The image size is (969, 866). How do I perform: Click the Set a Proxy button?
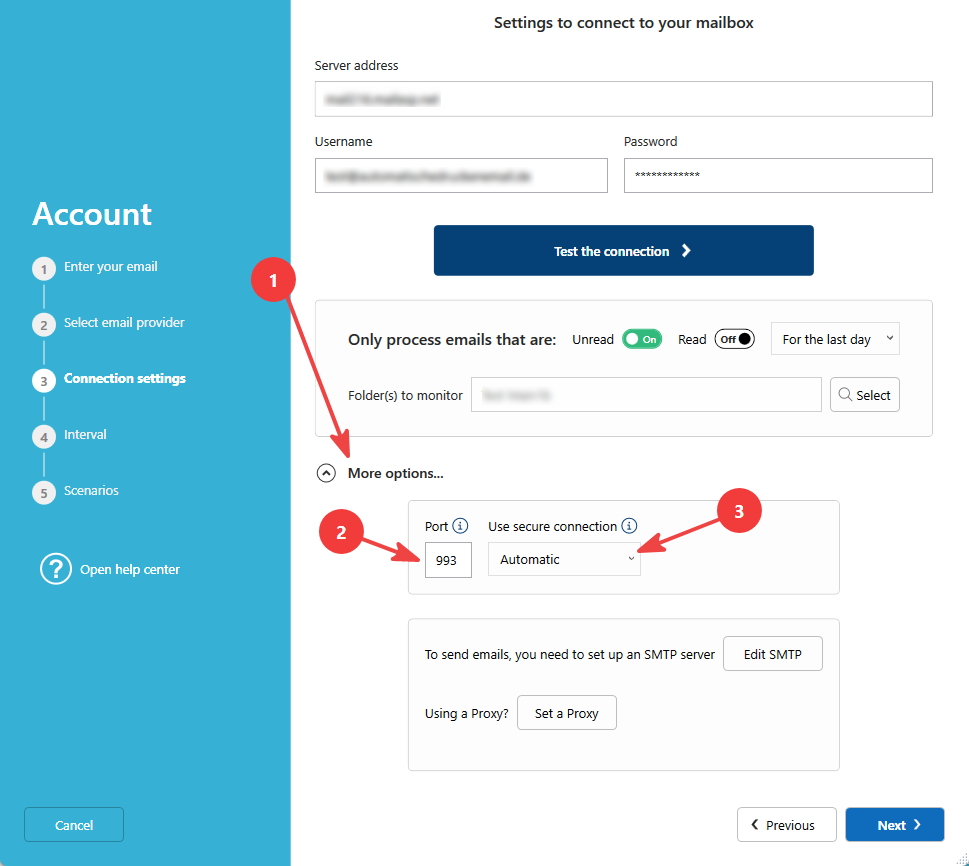click(x=567, y=713)
